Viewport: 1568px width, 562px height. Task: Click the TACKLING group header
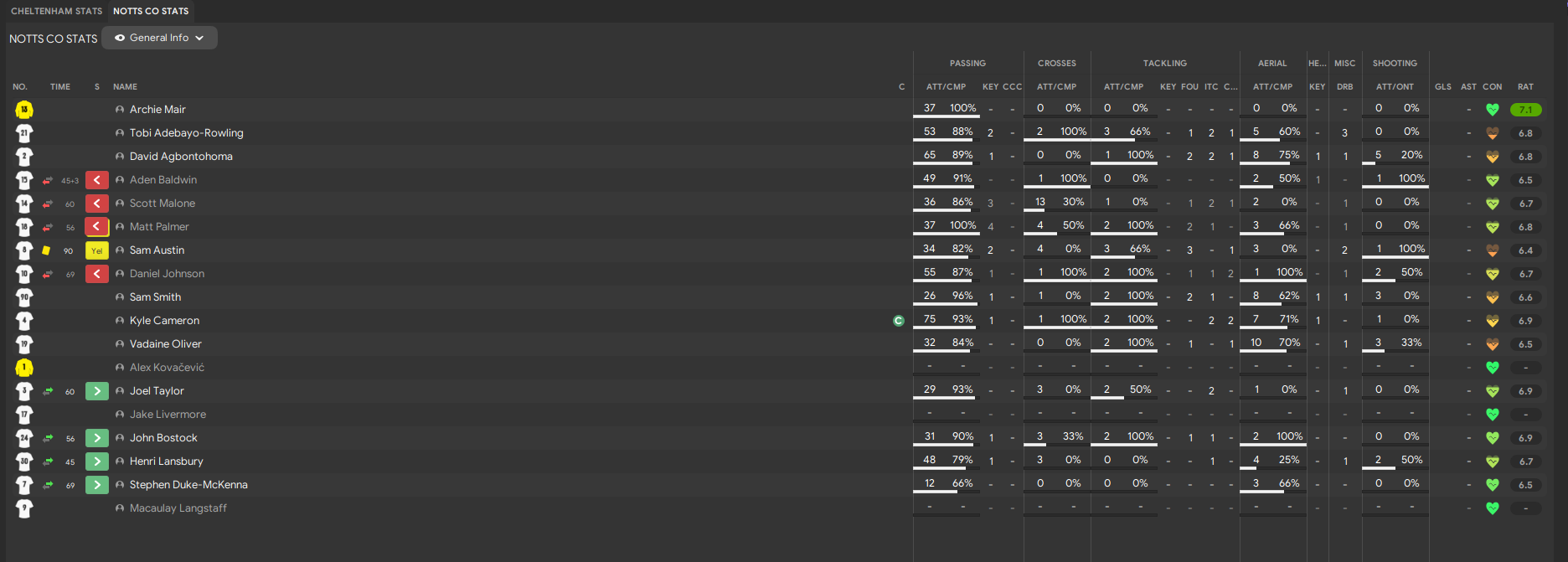[x=1164, y=64]
